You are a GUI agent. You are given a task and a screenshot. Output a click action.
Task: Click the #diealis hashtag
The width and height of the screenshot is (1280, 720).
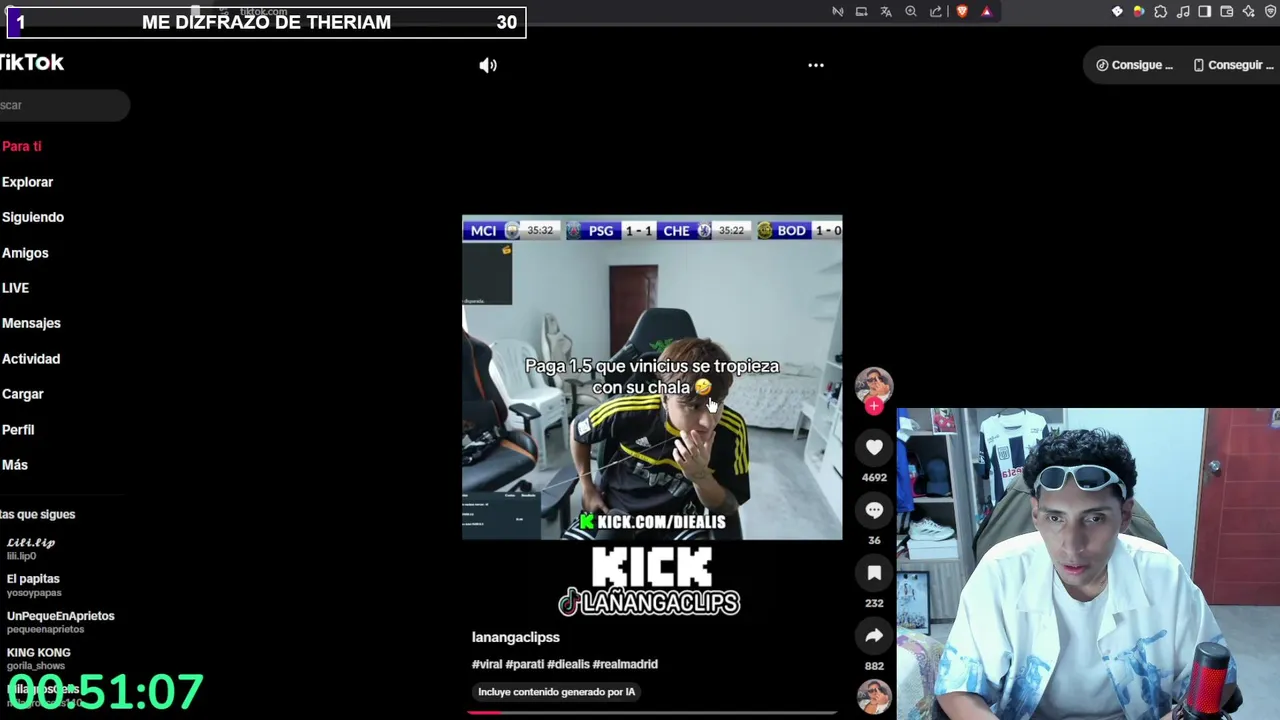click(x=568, y=664)
